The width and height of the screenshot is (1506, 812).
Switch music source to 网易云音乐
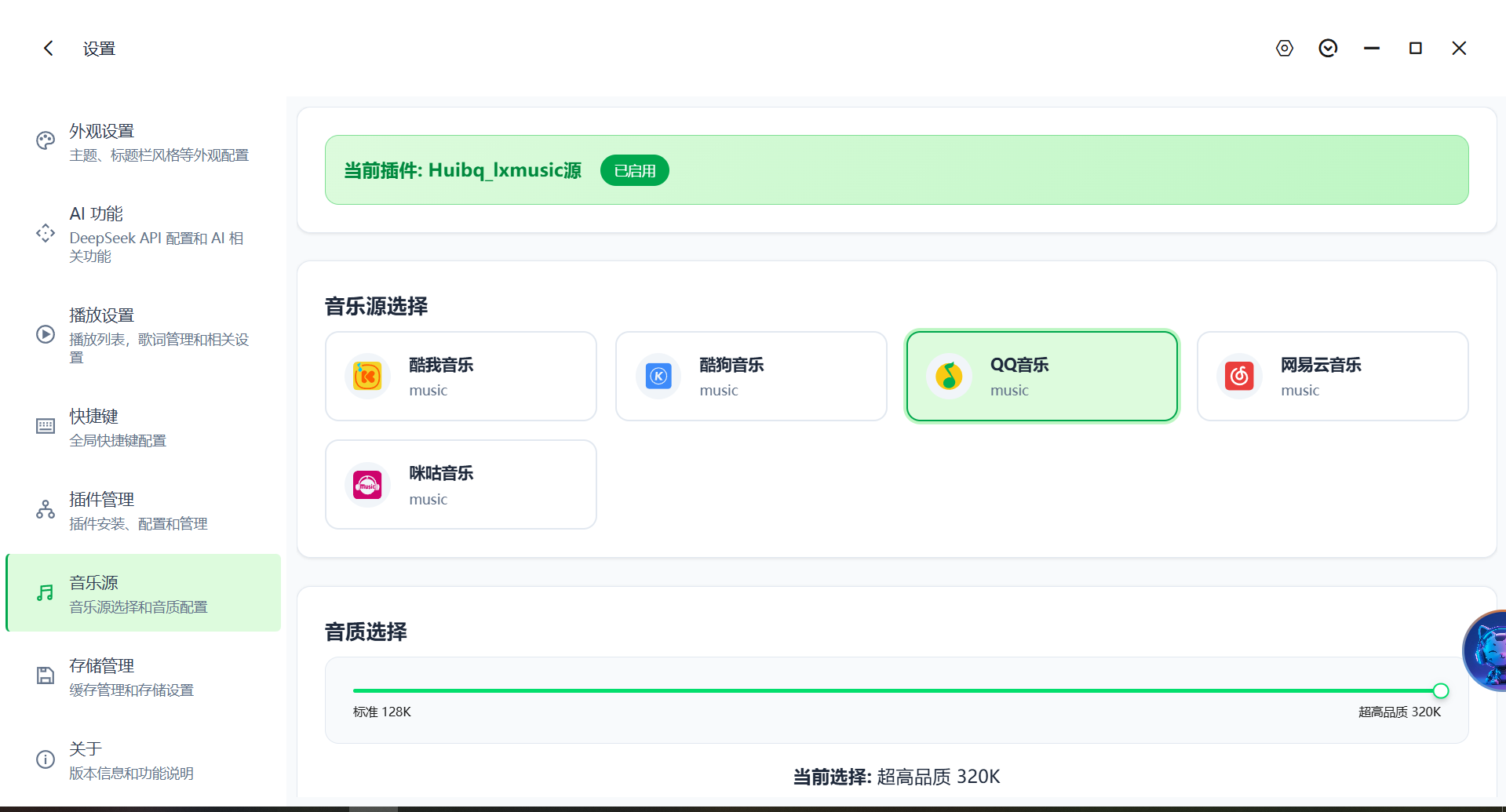pos(1332,376)
